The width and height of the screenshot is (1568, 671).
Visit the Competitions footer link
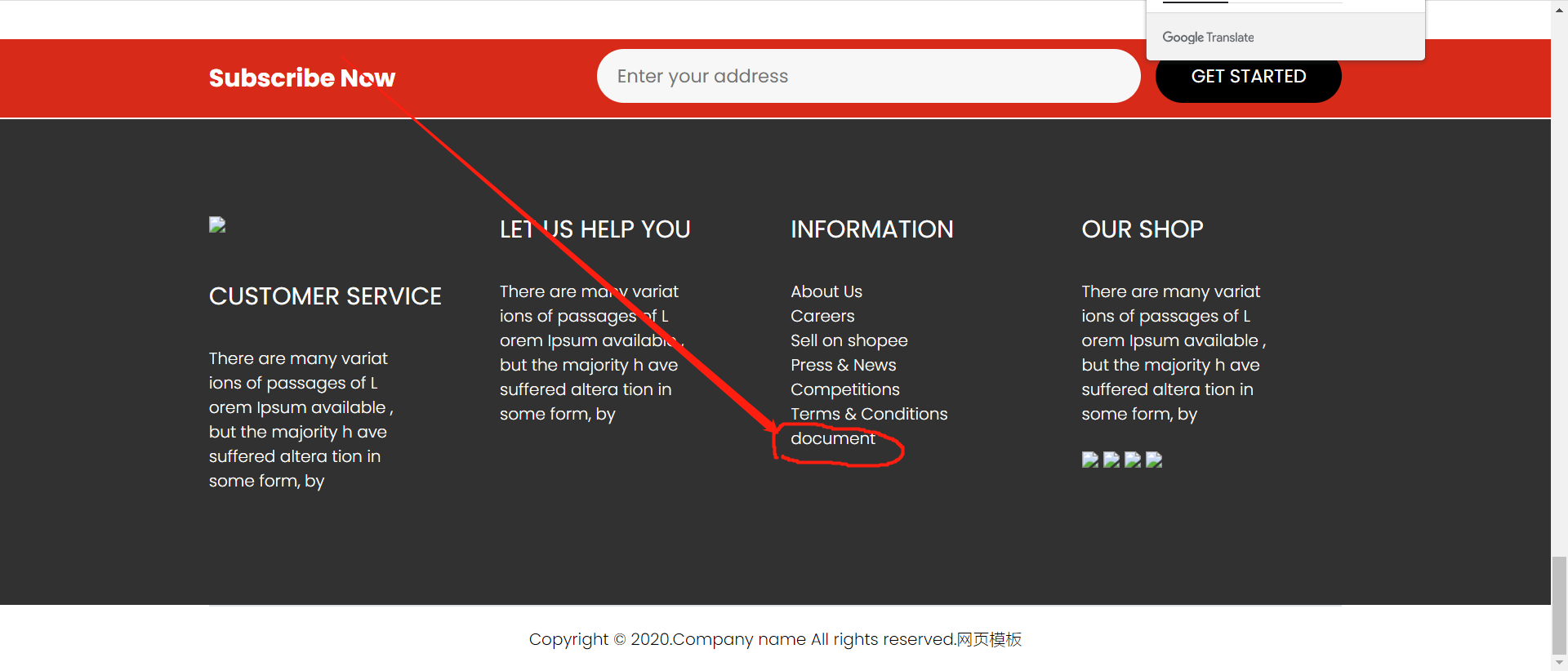(x=844, y=389)
